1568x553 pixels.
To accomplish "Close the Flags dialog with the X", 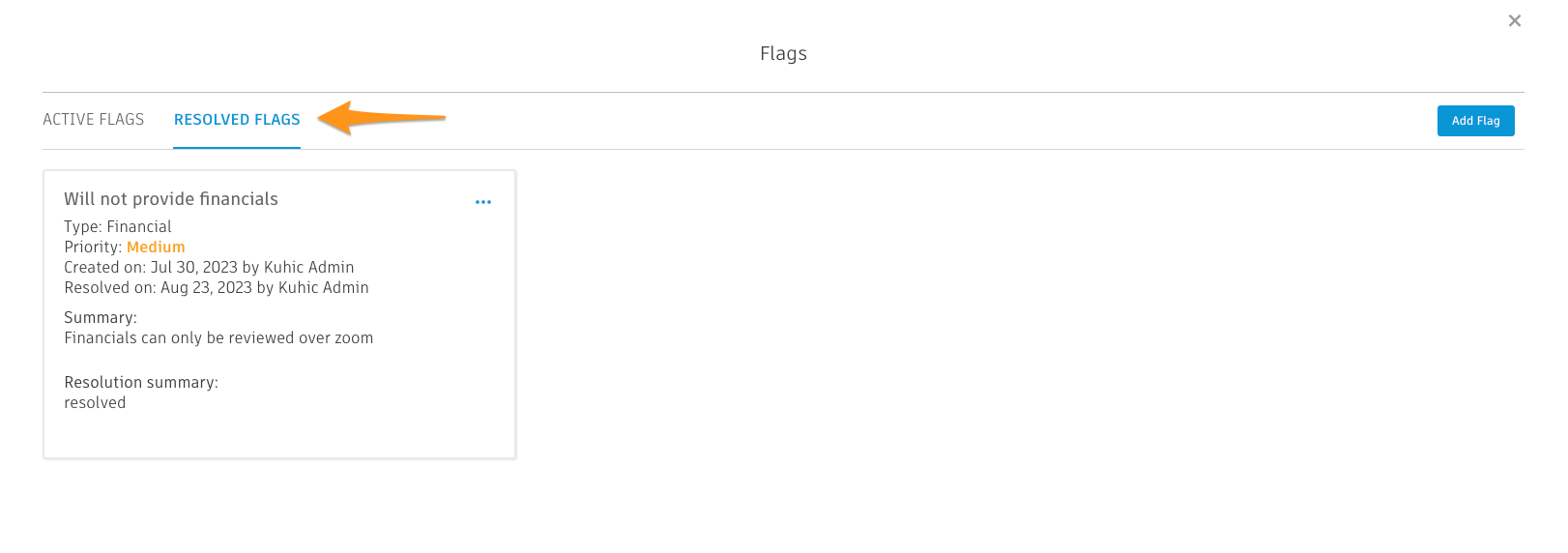I will pyautogui.click(x=1515, y=20).
